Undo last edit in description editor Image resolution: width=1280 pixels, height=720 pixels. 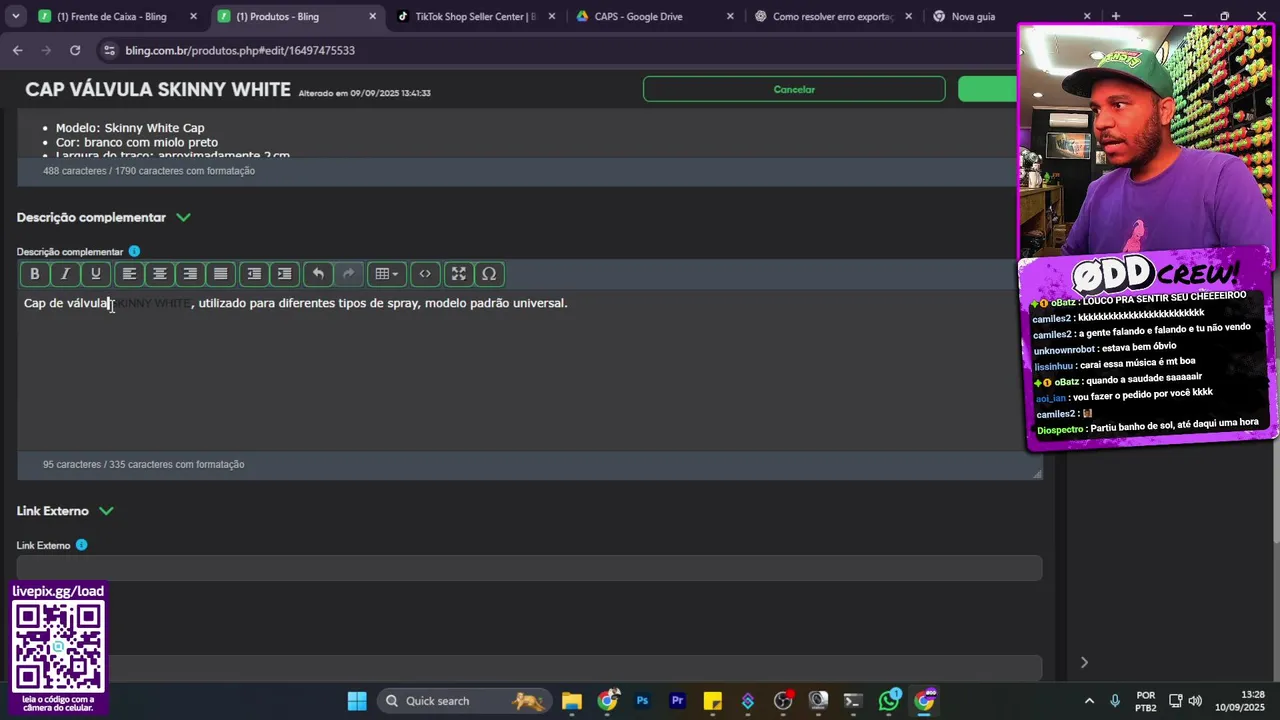(318, 274)
